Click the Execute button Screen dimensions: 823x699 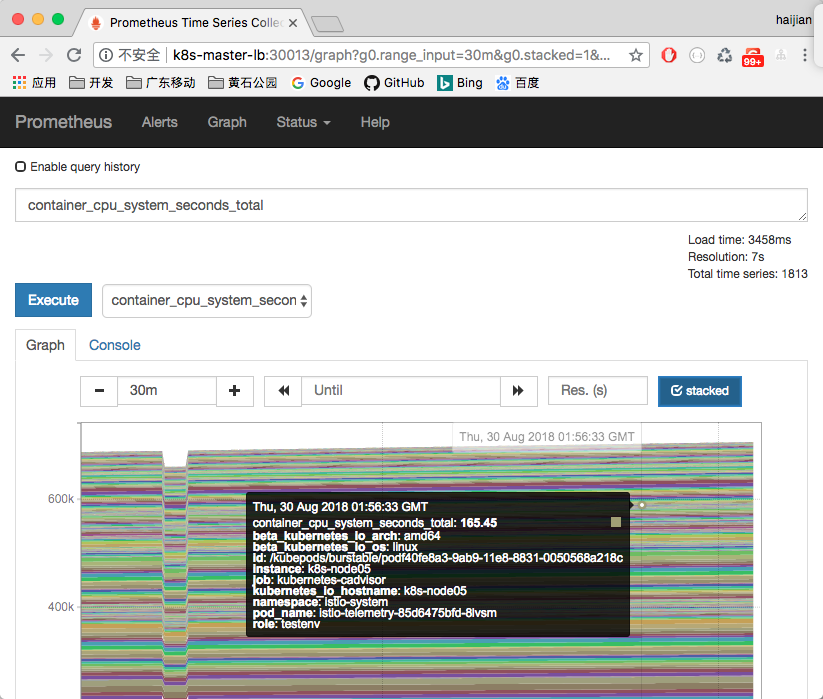54,300
